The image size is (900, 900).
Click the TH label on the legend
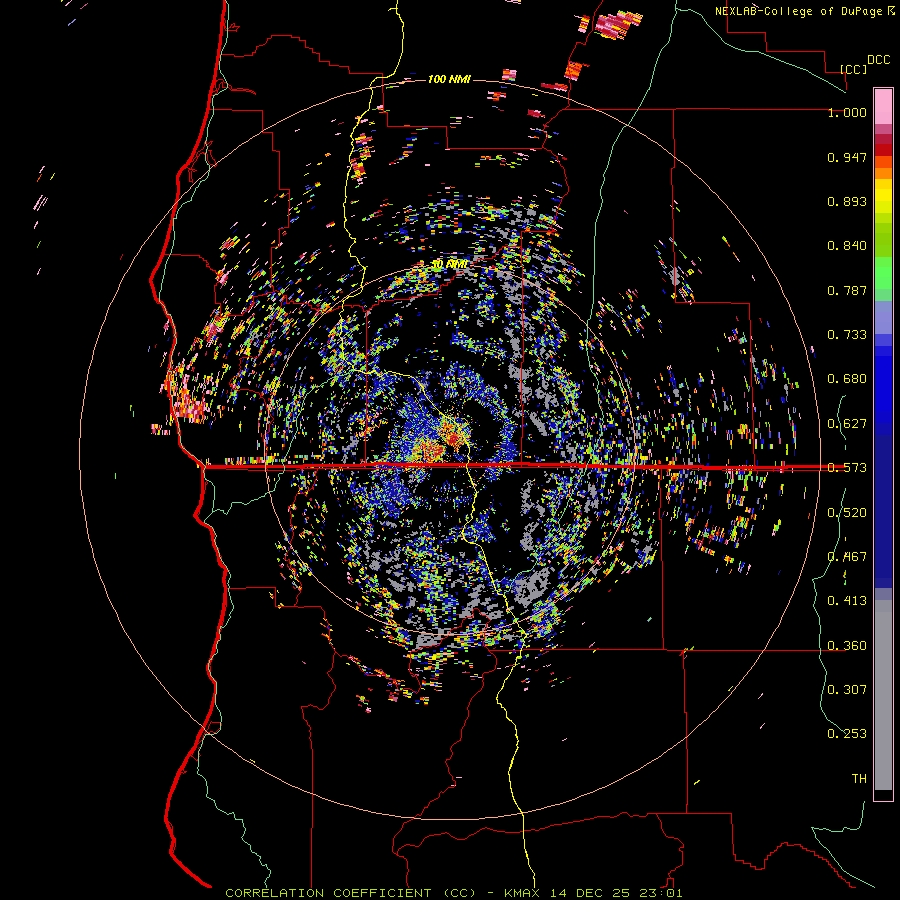[859, 779]
